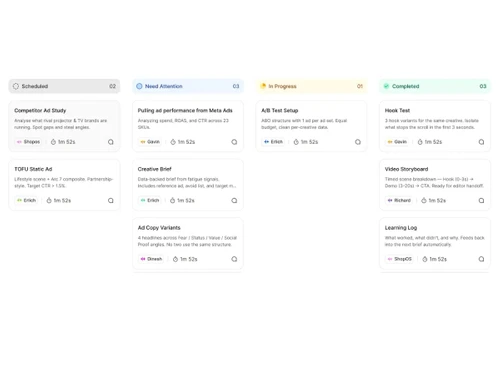Click the 03 count in Completed header

click(x=483, y=86)
